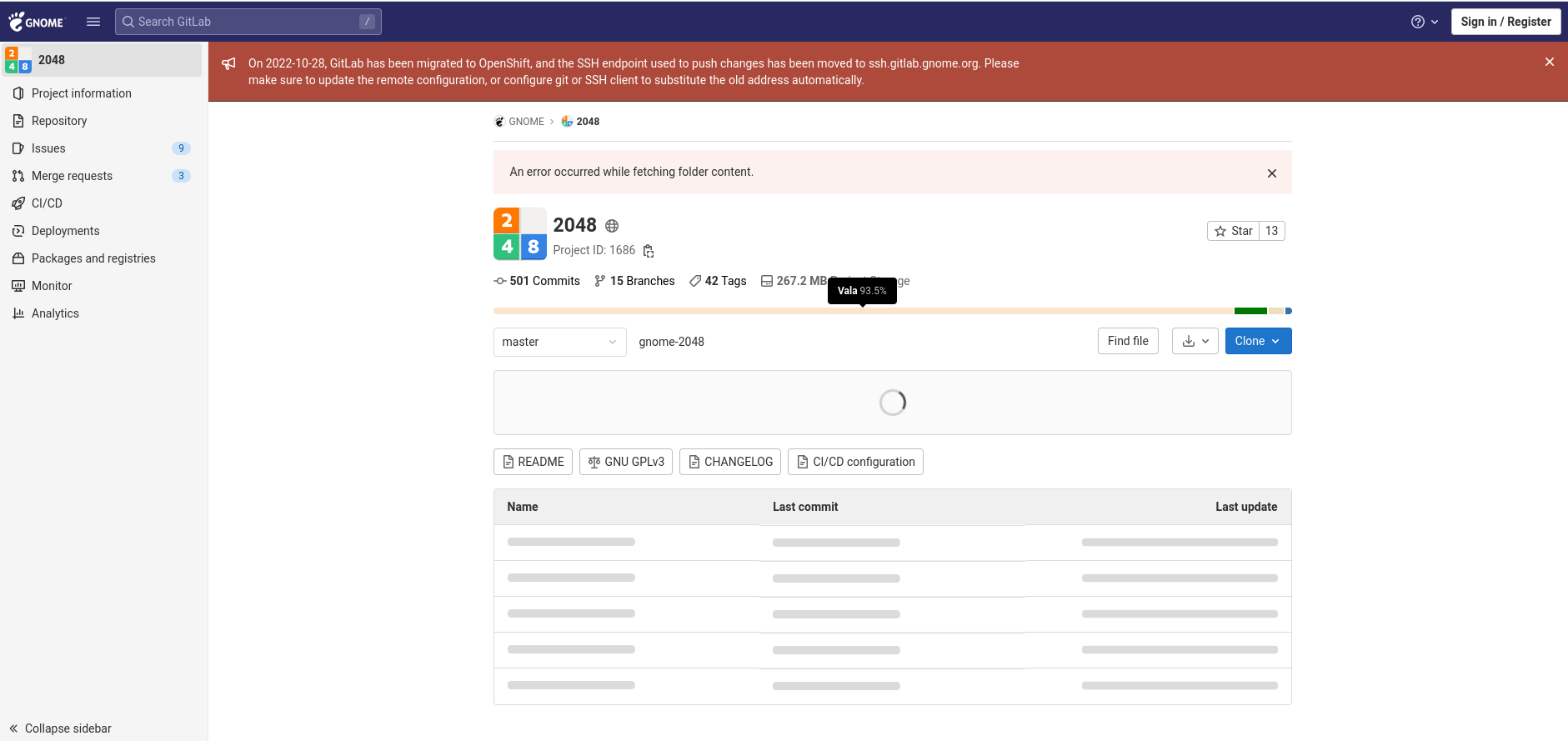The image size is (1568, 741).
Task: Open the CHANGELOG button
Action: pyautogui.click(x=730, y=462)
